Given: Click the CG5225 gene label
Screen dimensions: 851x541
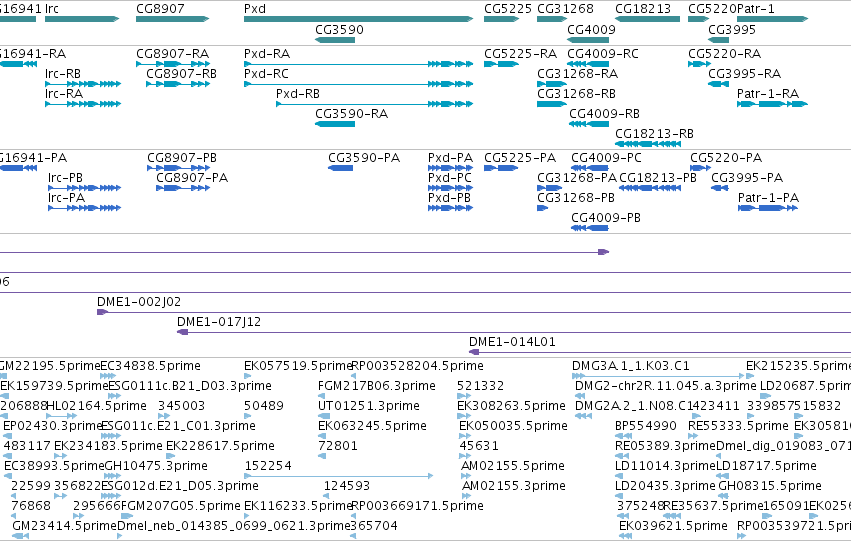Looking at the screenshot, I should (508, 9).
